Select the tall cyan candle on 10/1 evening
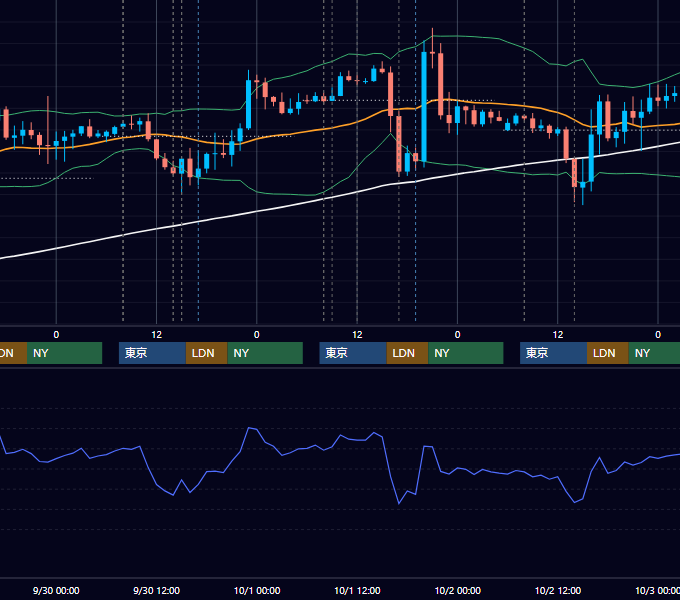 pos(424,106)
